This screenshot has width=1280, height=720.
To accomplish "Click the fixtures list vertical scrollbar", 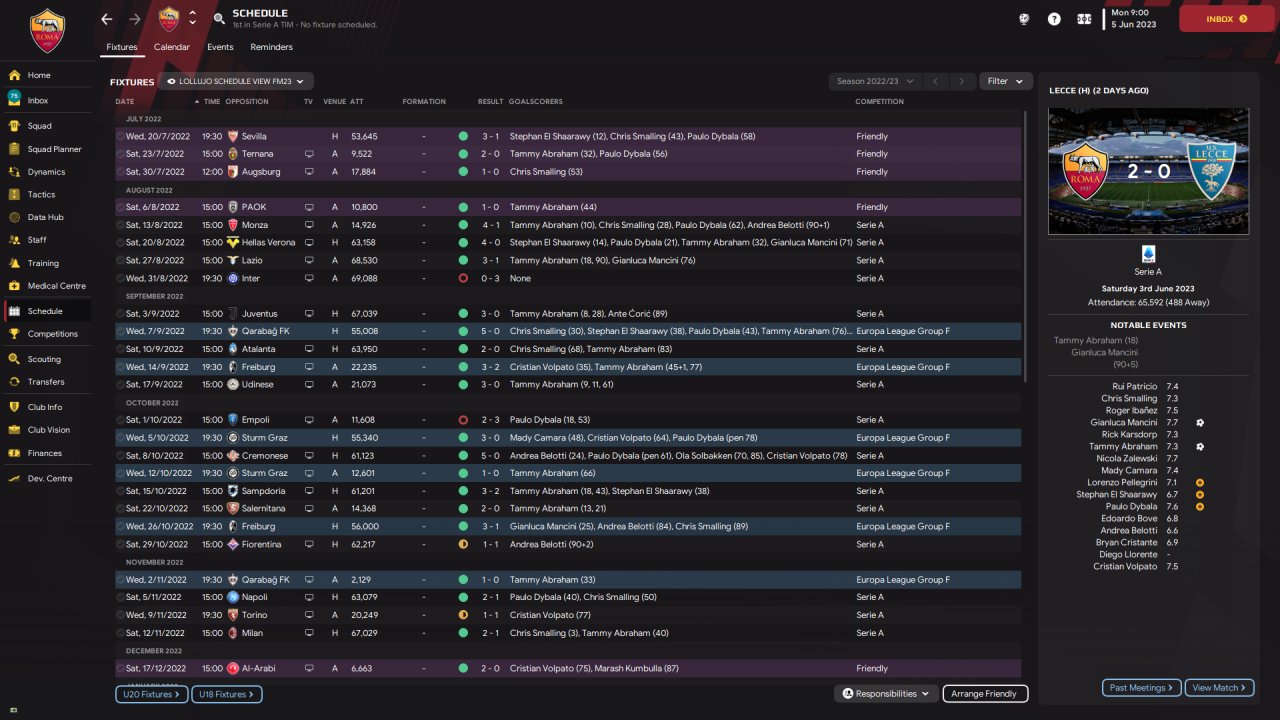I will pos(1027,245).
